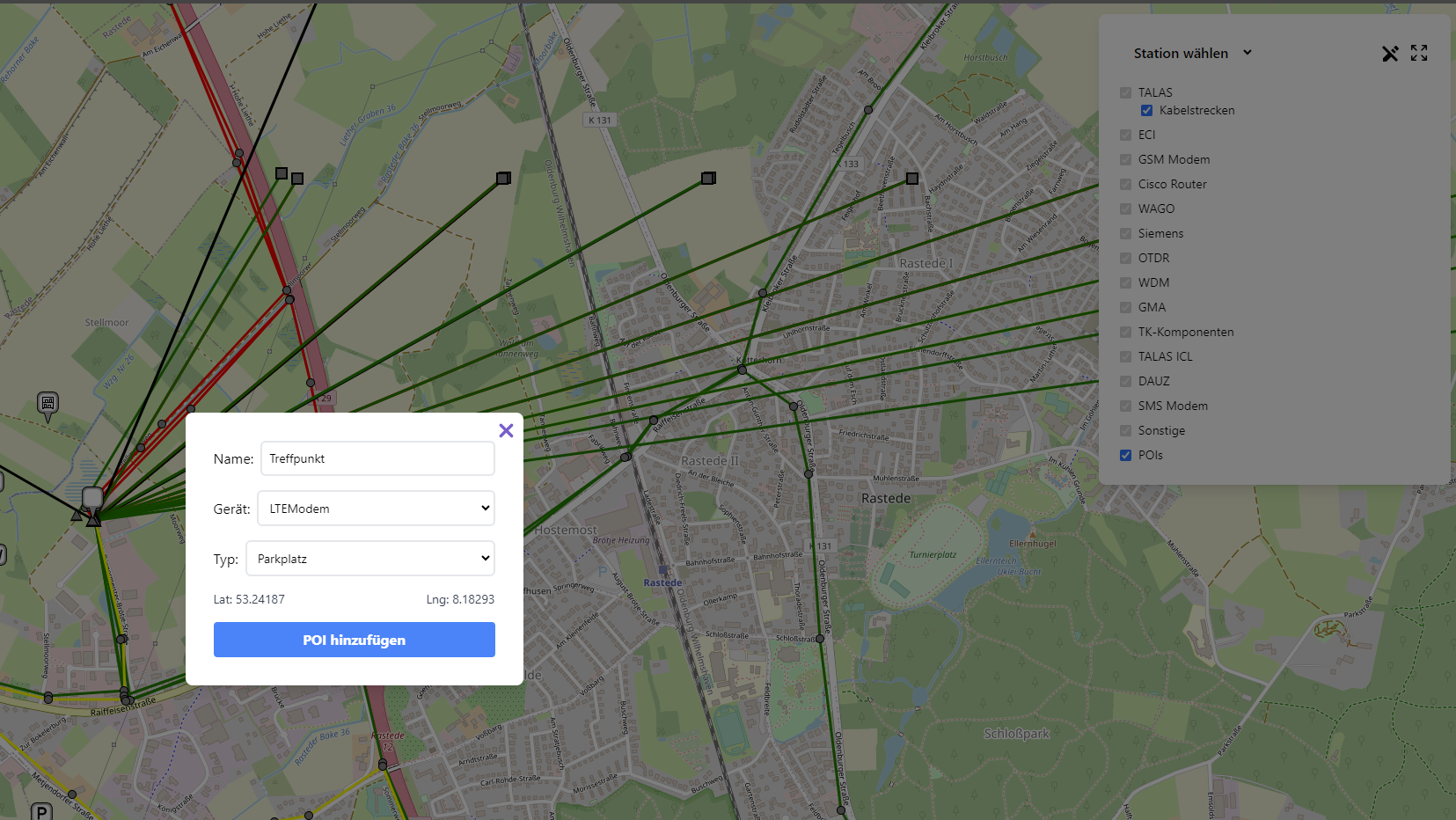Close the add-POI popup with the X
Image resolution: width=1456 pixels, height=820 pixels.
pos(506,430)
